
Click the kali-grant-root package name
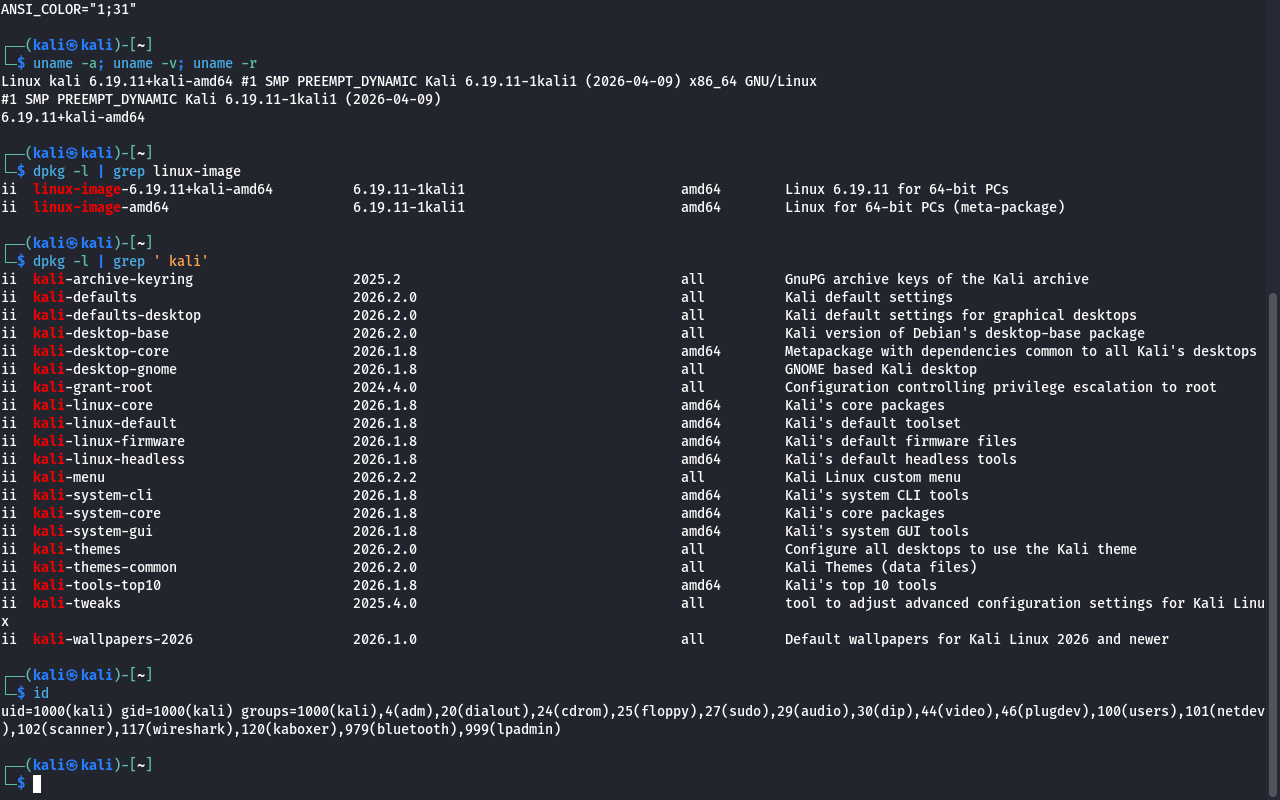tap(93, 387)
